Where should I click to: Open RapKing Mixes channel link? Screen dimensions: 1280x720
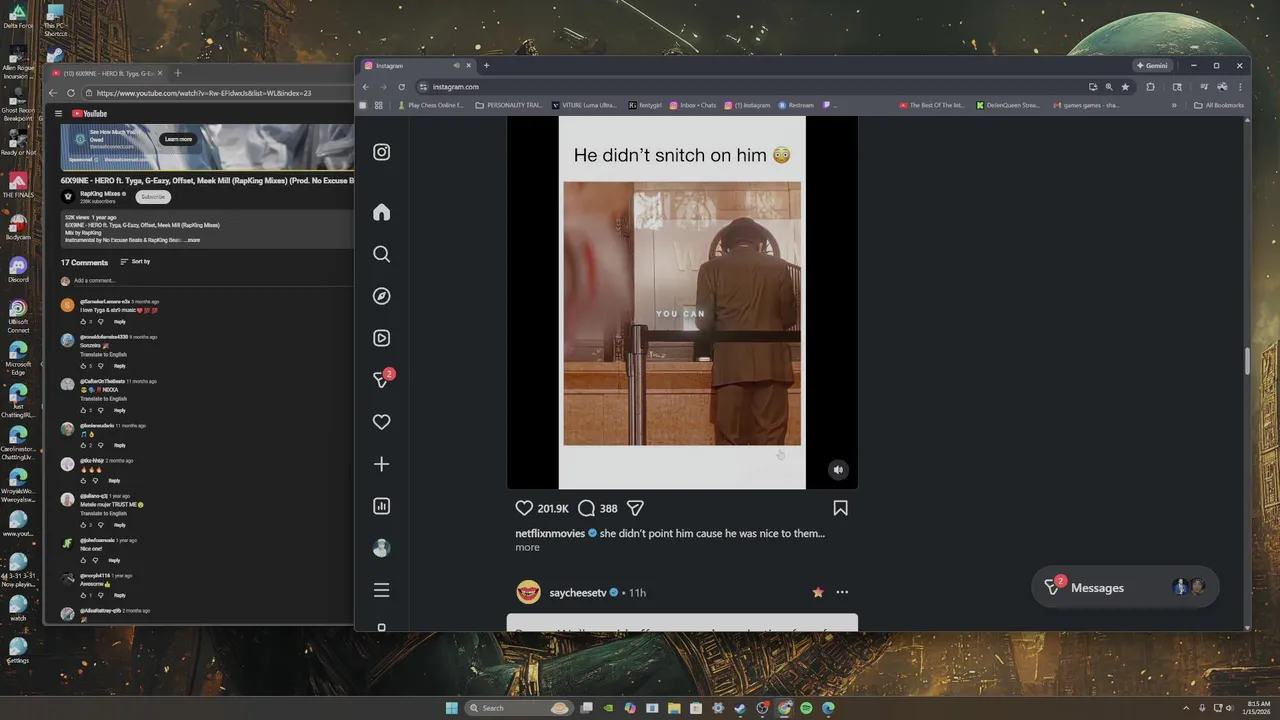pos(101,194)
